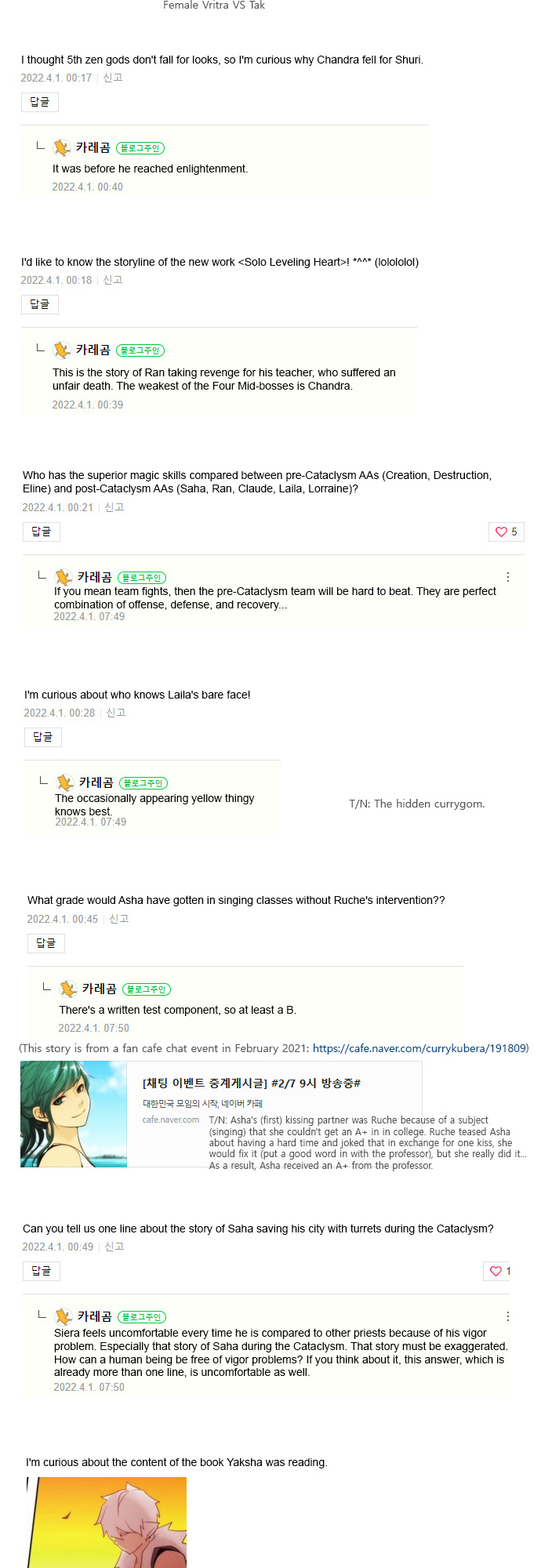Viewport: 541px width, 1568px height.
Task: Open the 채팅 이벤트 중계게시글 link card title
Action: tap(251, 1083)
